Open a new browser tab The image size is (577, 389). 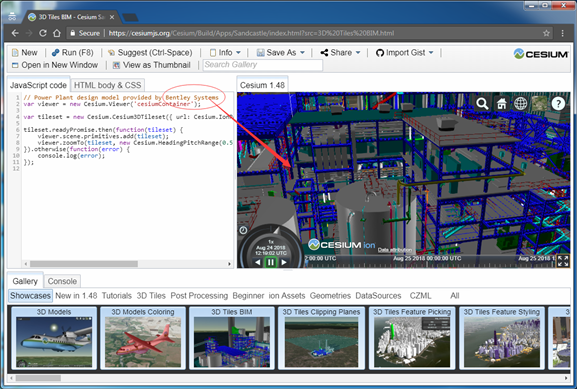coord(130,17)
